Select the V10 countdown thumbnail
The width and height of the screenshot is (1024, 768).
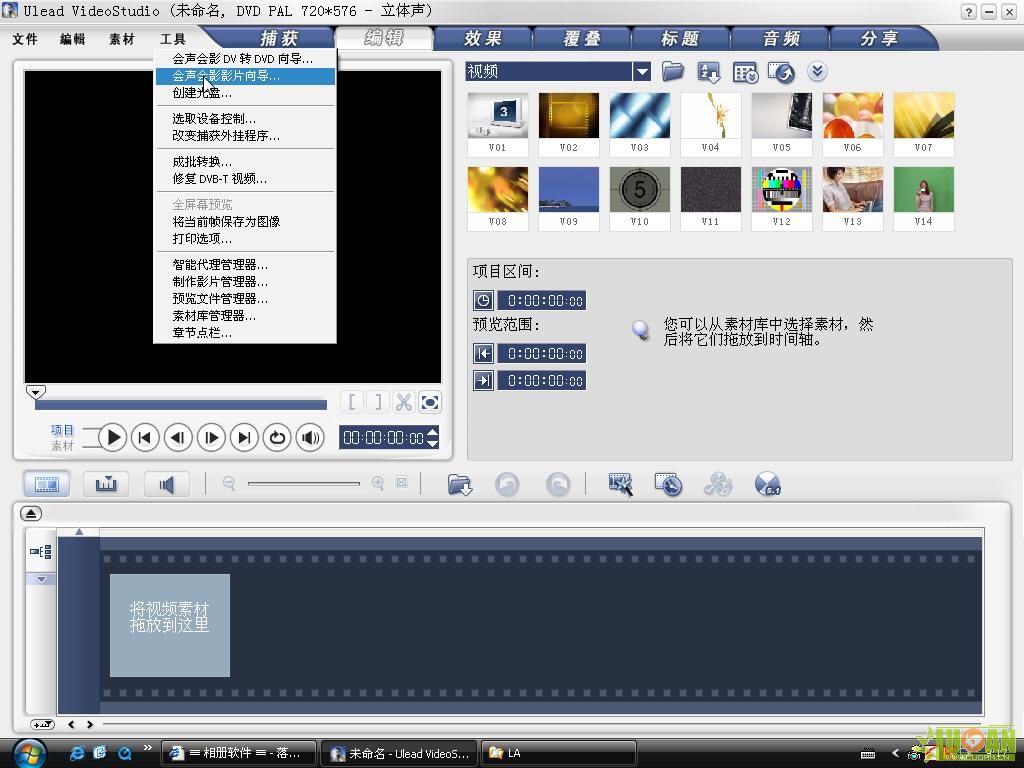[x=639, y=198]
